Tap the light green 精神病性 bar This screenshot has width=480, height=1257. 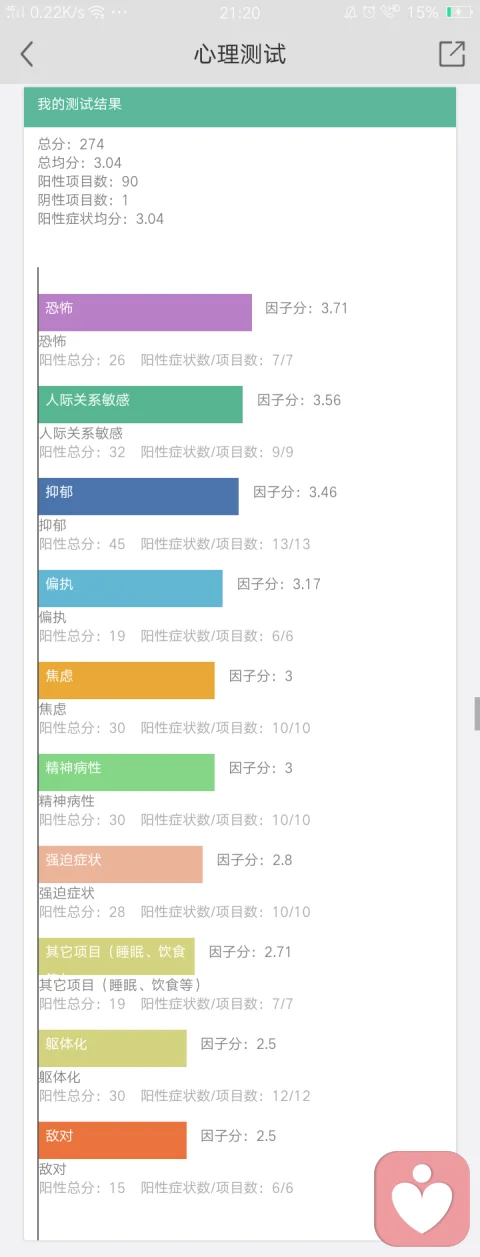[126, 772]
